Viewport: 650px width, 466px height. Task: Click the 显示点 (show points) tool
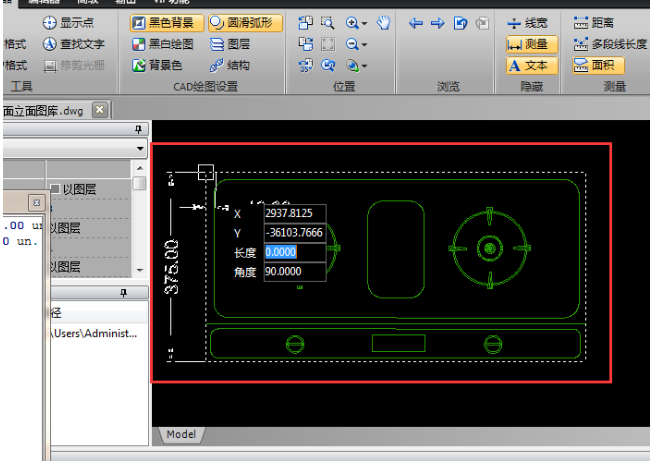pyautogui.click(x=70, y=22)
